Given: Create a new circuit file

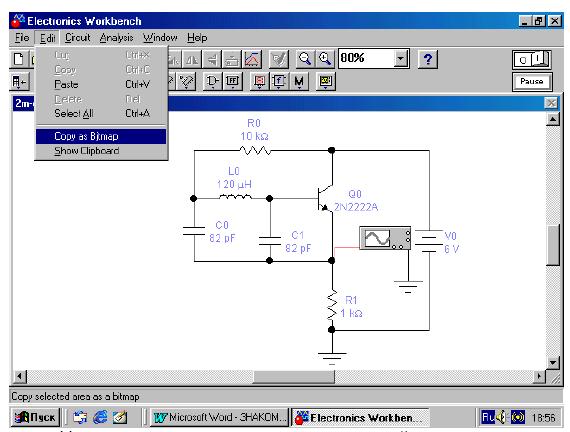Looking at the screenshot, I should pos(19,59).
